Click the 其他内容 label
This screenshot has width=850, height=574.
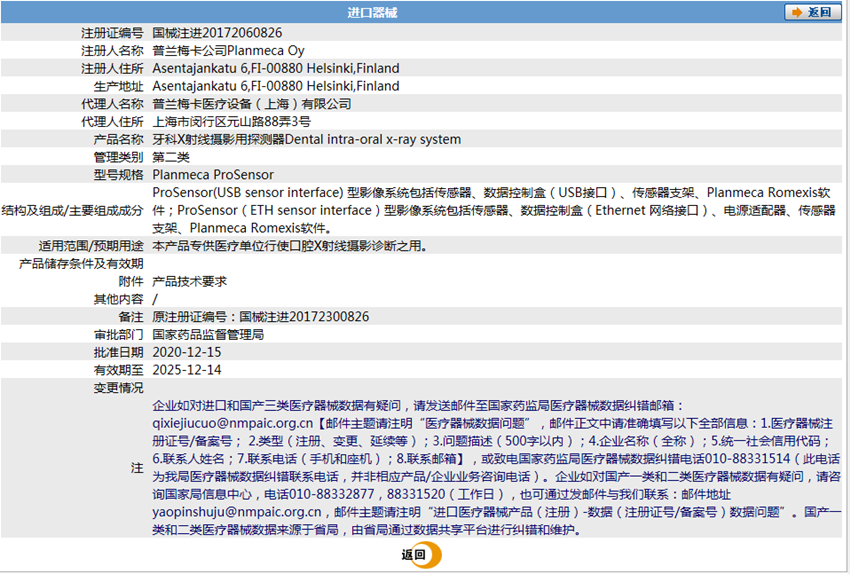119,299
